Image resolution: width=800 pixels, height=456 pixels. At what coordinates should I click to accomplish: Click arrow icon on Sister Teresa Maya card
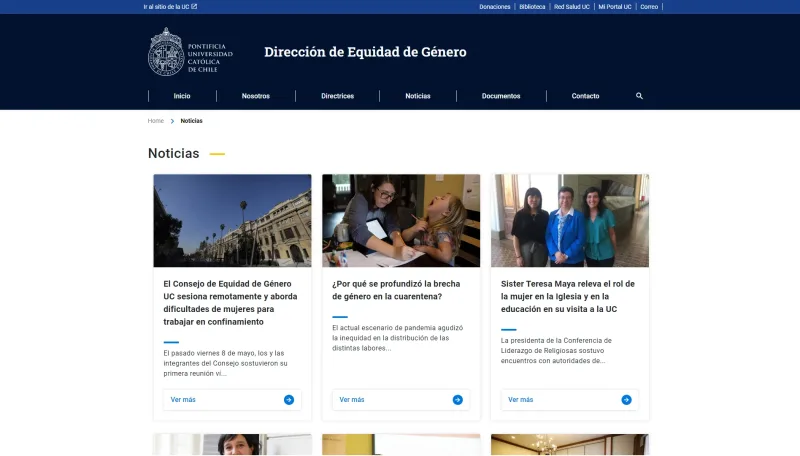pos(627,400)
